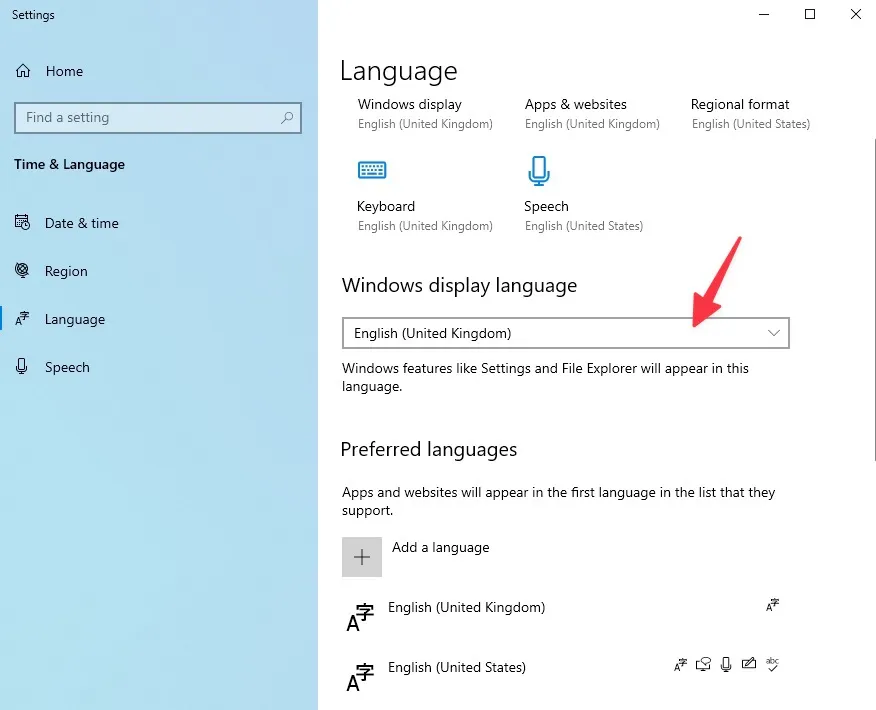Open Speech tile under Language

point(584,195)
